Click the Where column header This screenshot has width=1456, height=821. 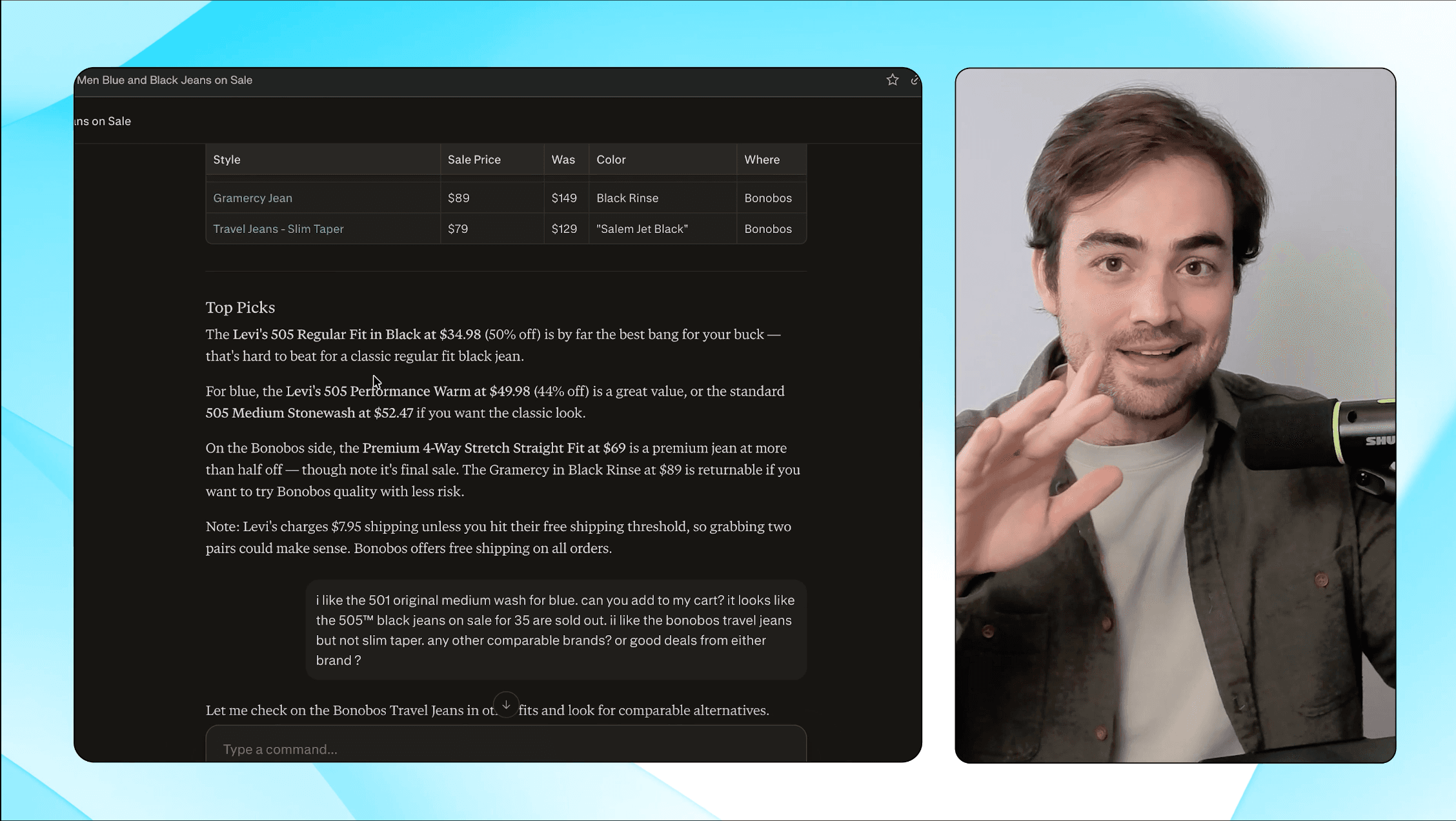pyautogui.click(x=762, y=159)
